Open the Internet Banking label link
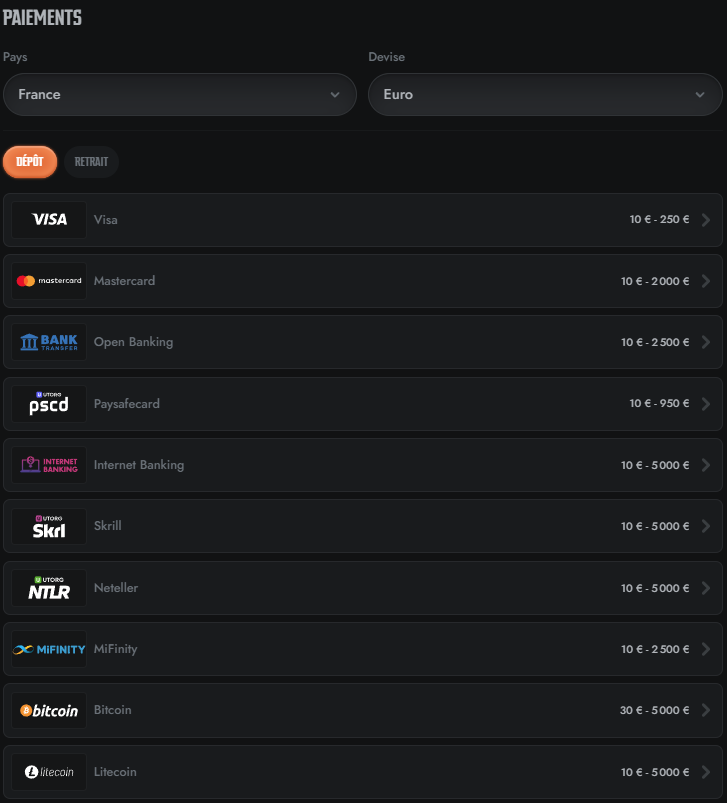Image resolution: width=727 pixels, height=803 pixels. (x=139, y=465)
